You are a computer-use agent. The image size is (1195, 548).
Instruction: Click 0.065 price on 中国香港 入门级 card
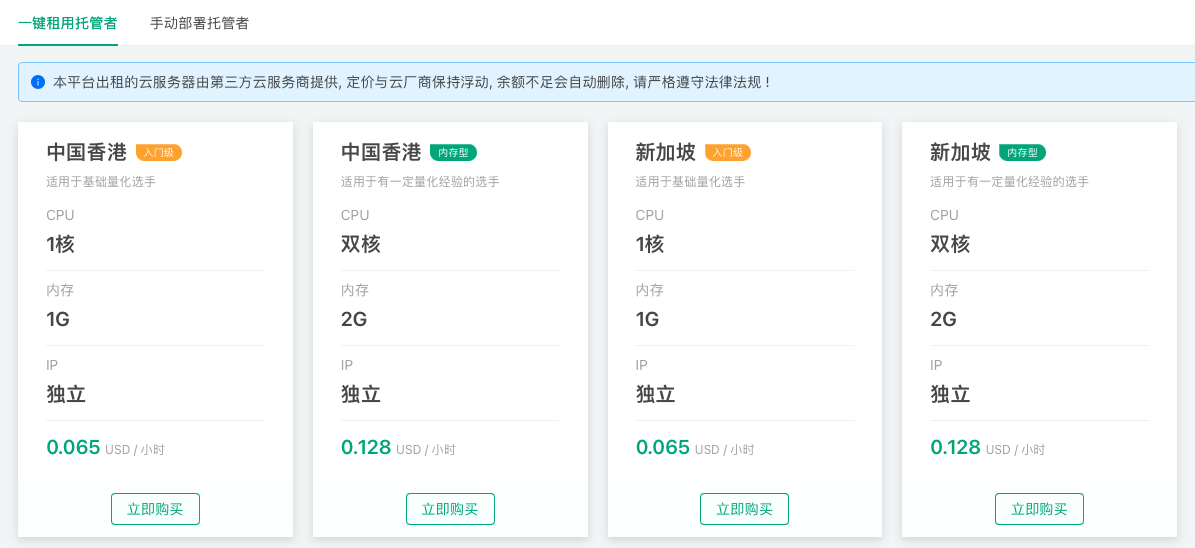pos(73,447)
